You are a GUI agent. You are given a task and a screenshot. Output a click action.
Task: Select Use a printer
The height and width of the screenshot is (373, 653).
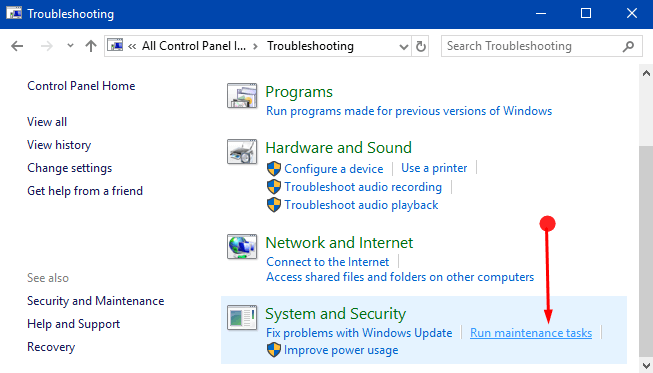click(434, 168)
